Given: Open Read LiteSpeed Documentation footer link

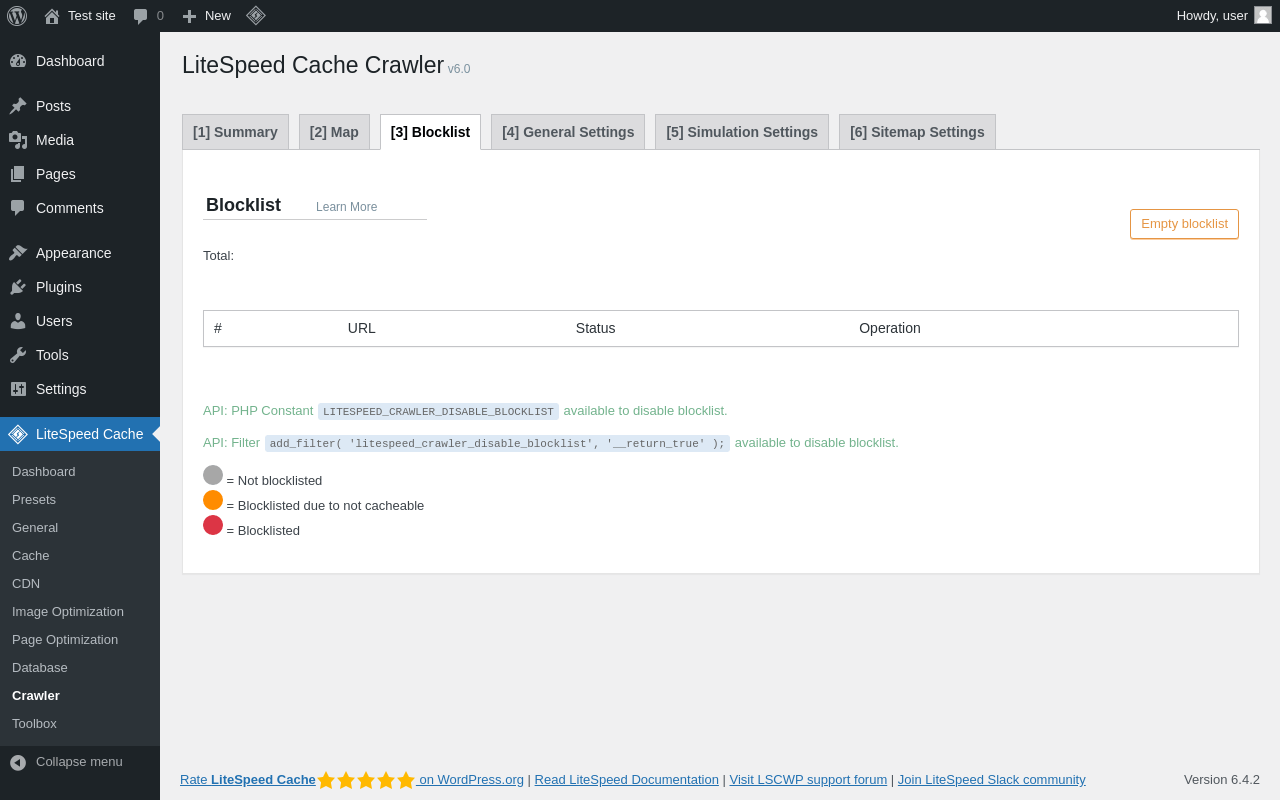Looking at the screenshot, I should tap(626, 779).
